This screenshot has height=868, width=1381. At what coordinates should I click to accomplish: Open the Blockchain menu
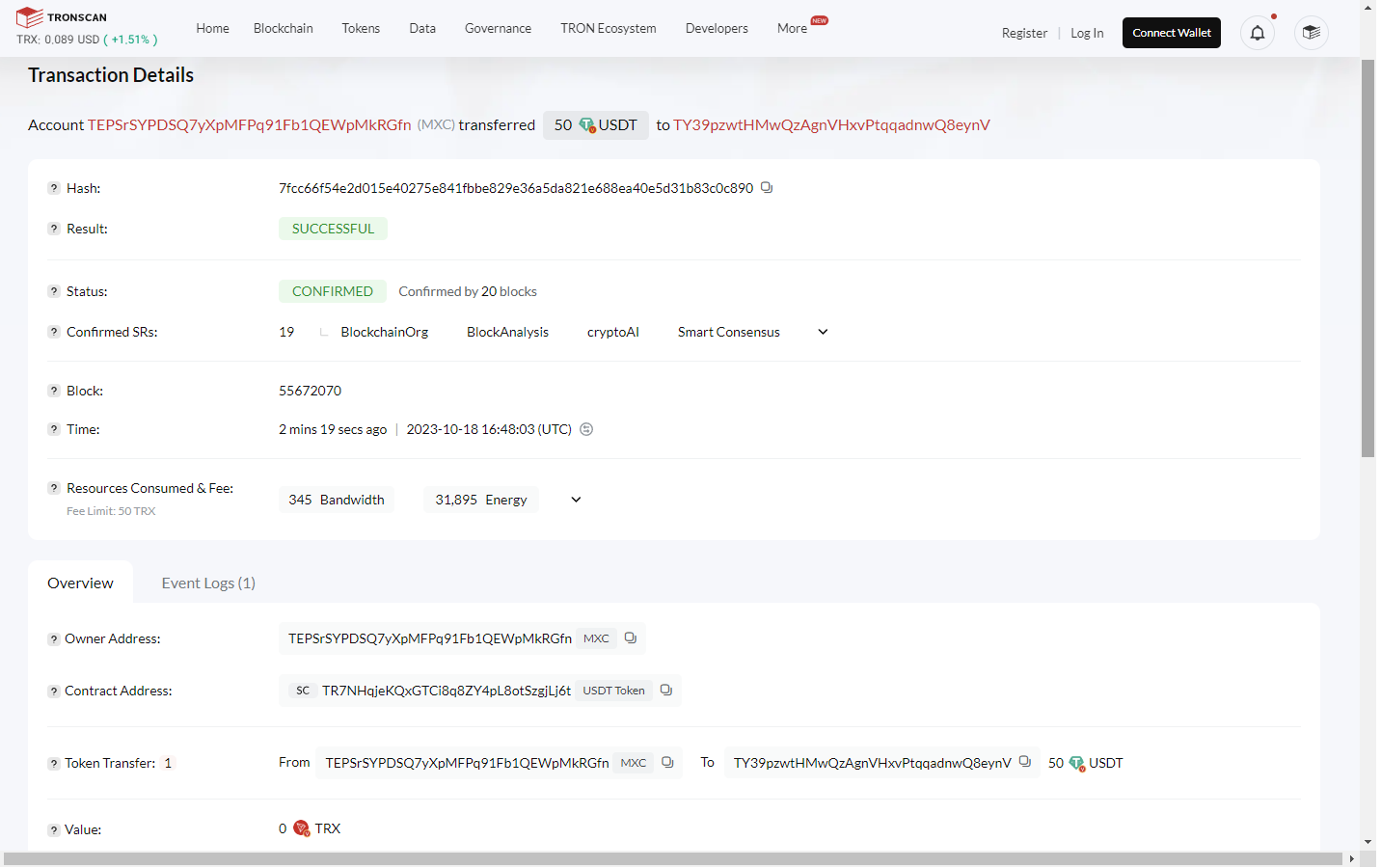pyautogui.click(x=283, y=29)
